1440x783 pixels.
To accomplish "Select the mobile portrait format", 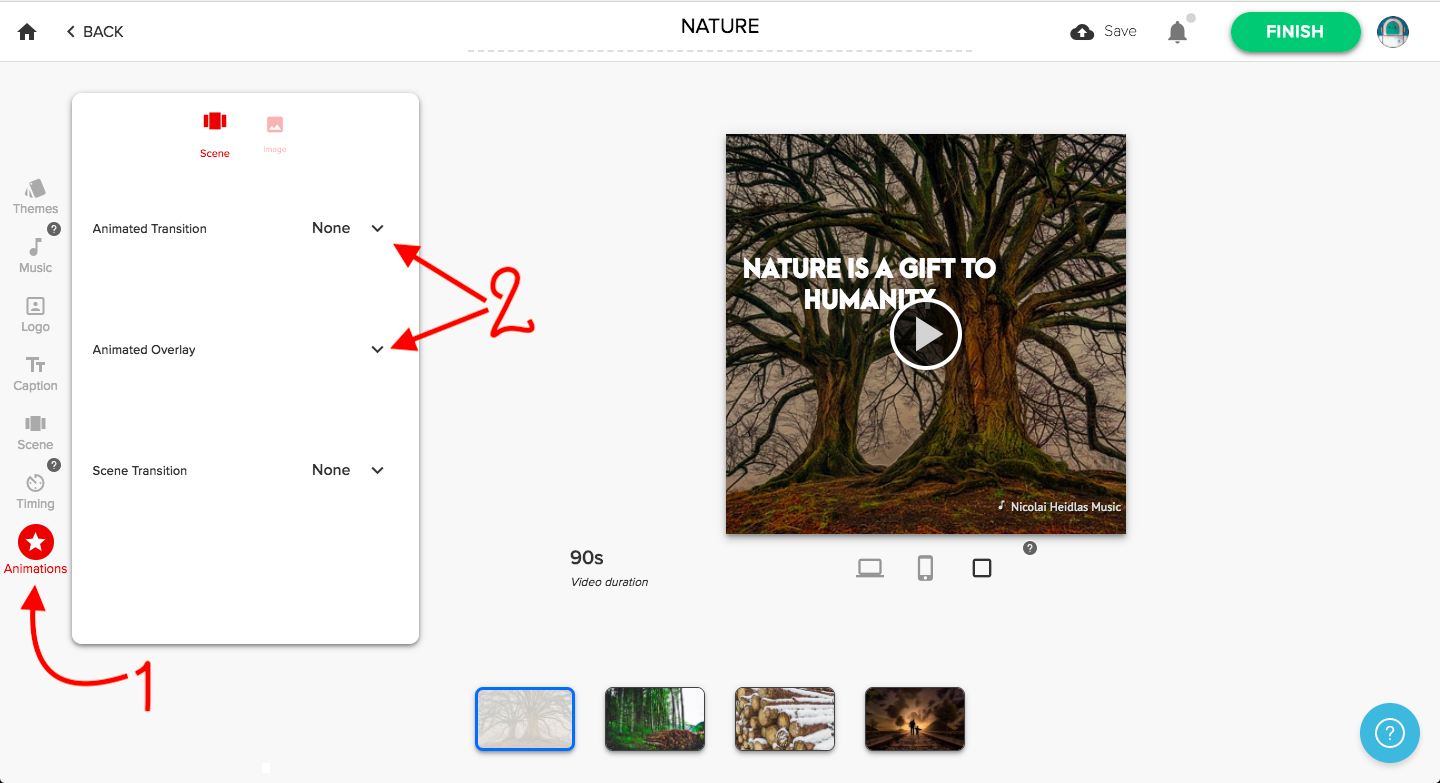I will (x=926, y=568).
